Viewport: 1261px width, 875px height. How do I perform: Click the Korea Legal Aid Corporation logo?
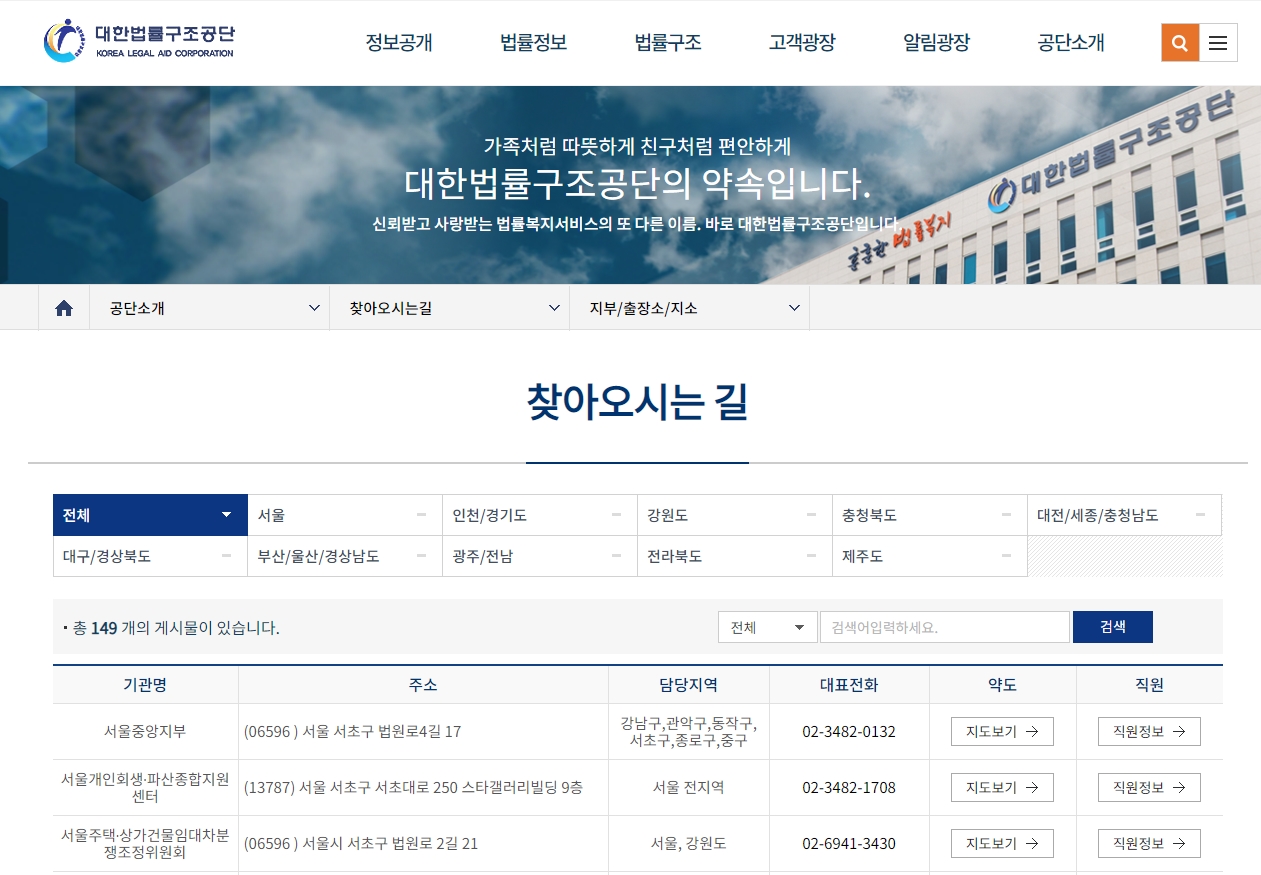click(139, 41)
